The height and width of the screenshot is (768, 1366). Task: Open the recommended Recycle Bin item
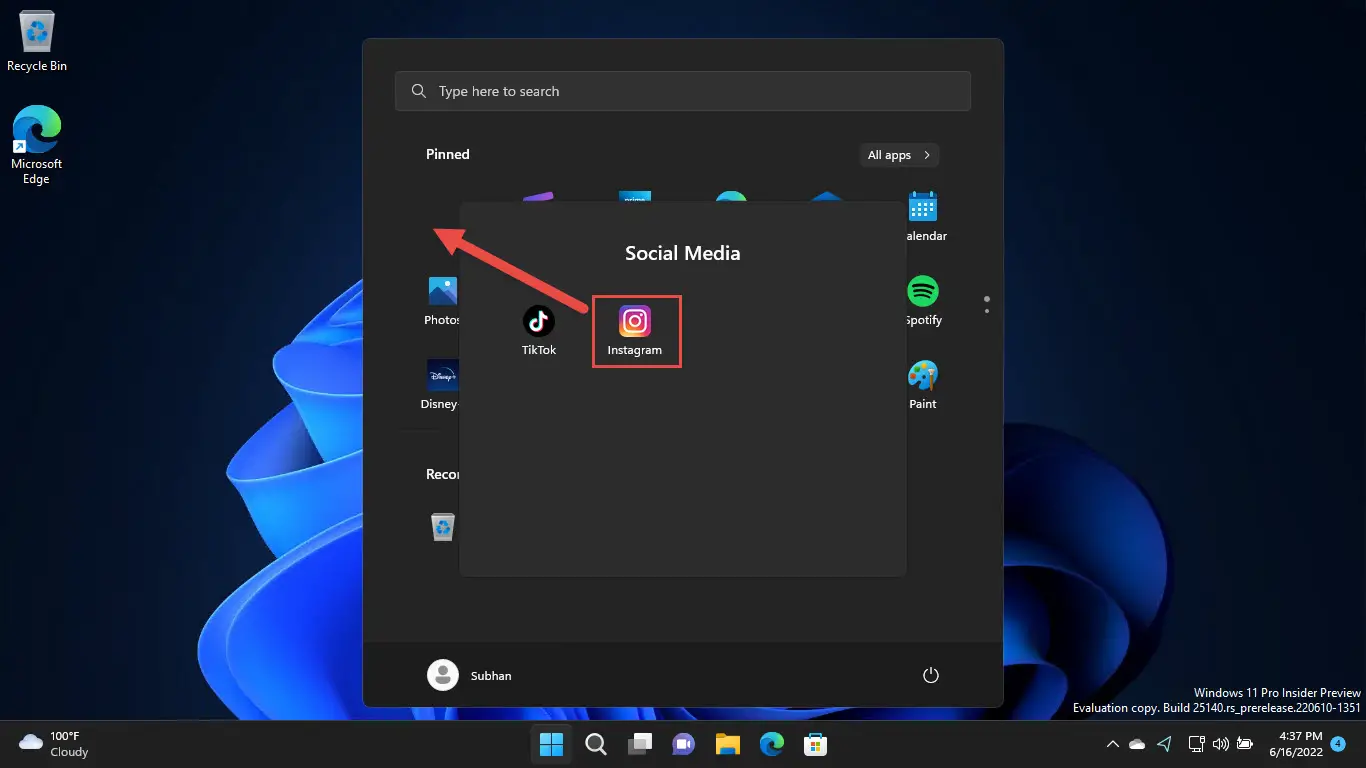(443, 527)
